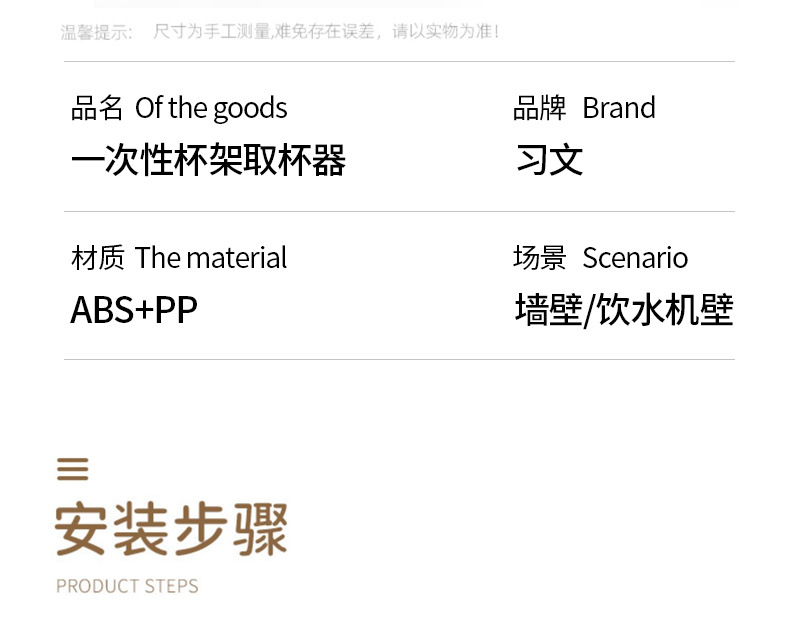Click the 安装步骤 section heading

tap(171, 529)
